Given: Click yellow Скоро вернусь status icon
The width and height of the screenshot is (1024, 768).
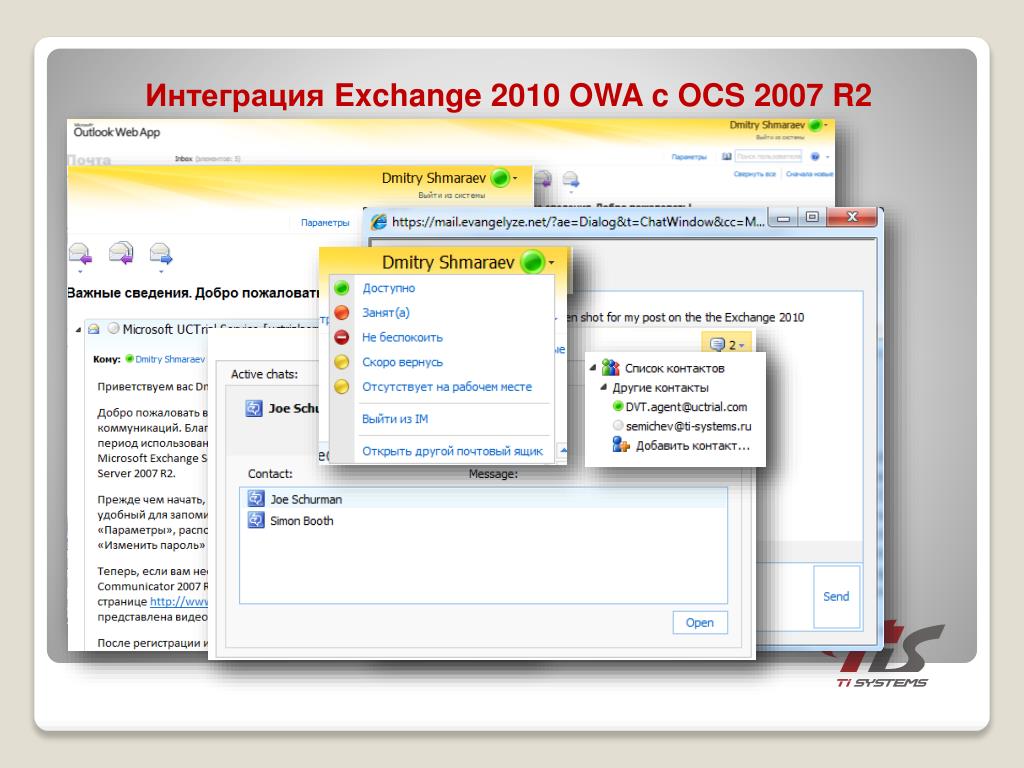Looking at the screenshot, I should pyautogui.click(x=342, y=362).
